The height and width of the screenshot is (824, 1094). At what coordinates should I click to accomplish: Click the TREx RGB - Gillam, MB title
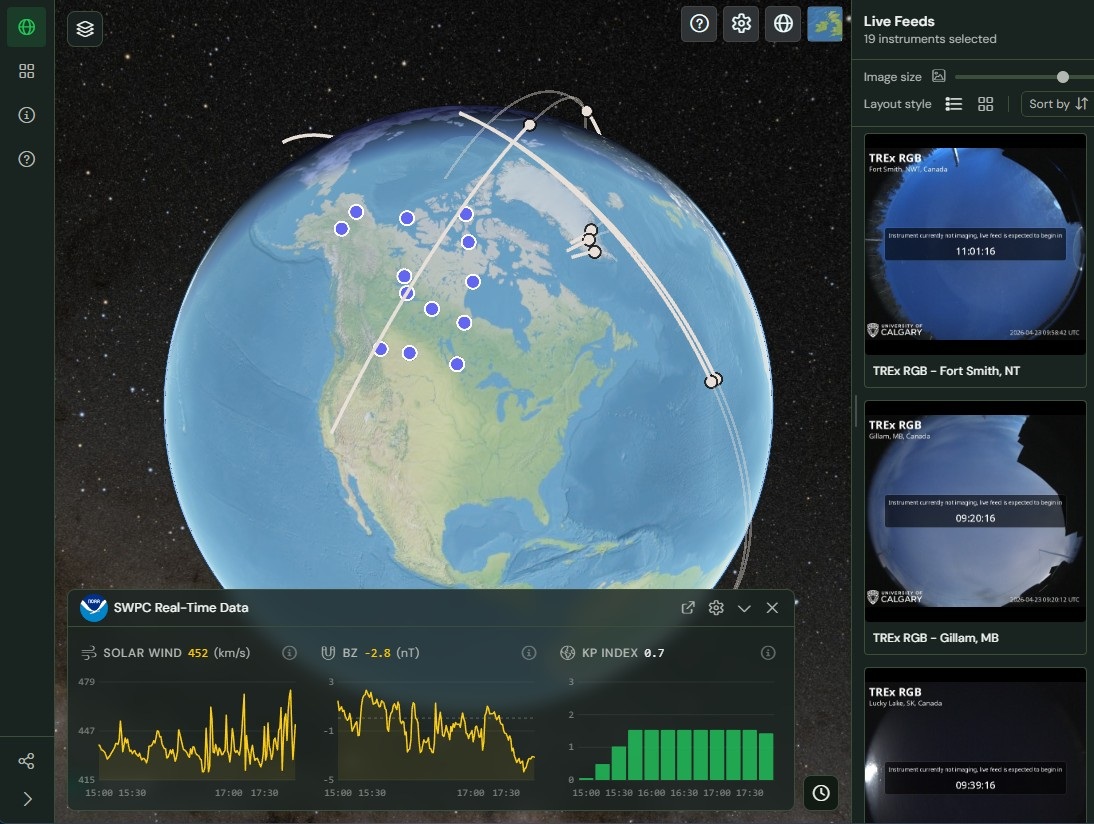(936, 638)
